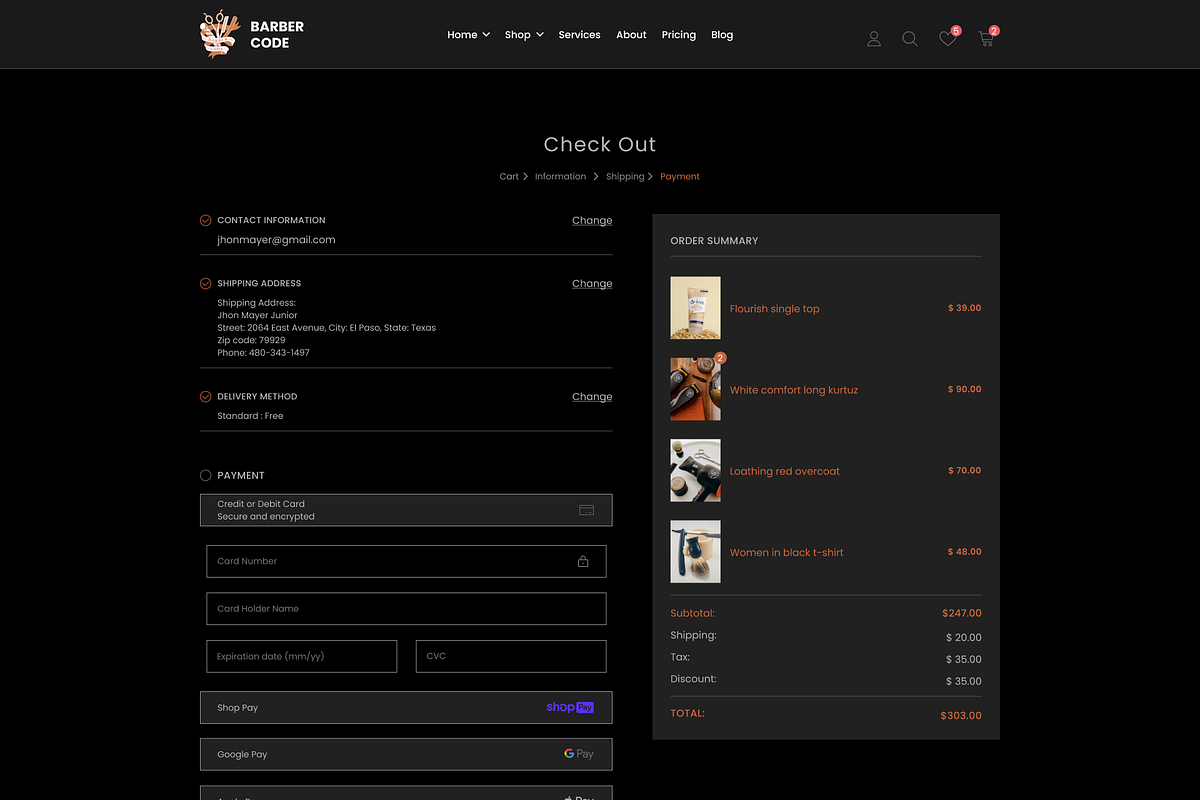Open White comfort long kurtuz thumbnail
This screenshot has width=1200, height=800.
click(x=695, y=389)
